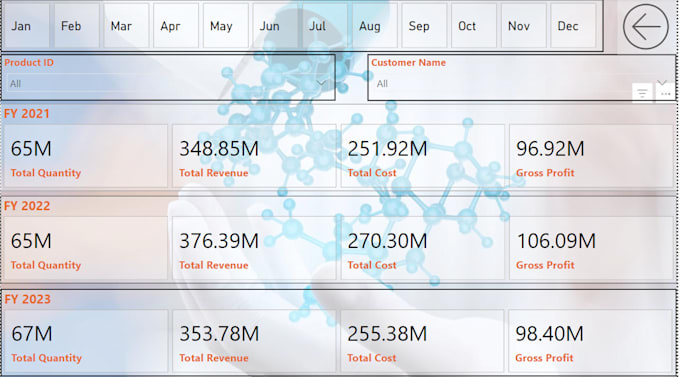
Task: Select the 270.30M Total Cost card
Action: [423, 249]
